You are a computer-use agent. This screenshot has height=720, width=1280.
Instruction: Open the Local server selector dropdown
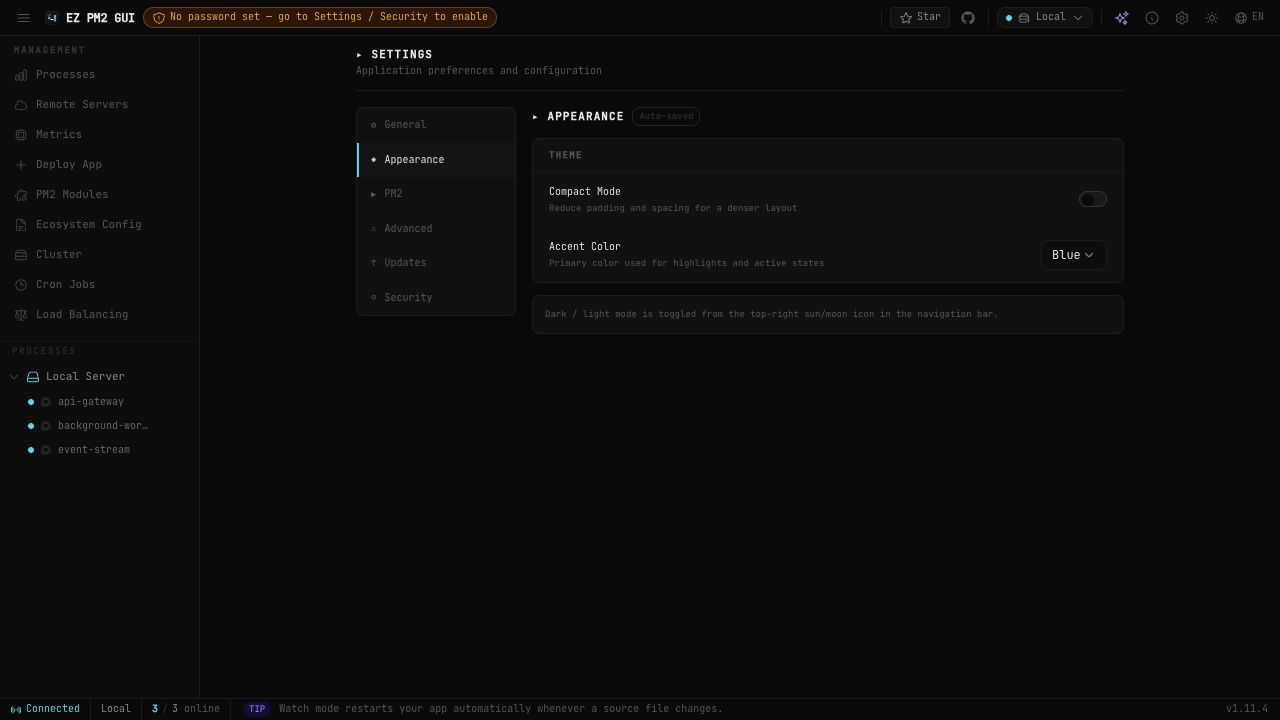click(1044, 17)
